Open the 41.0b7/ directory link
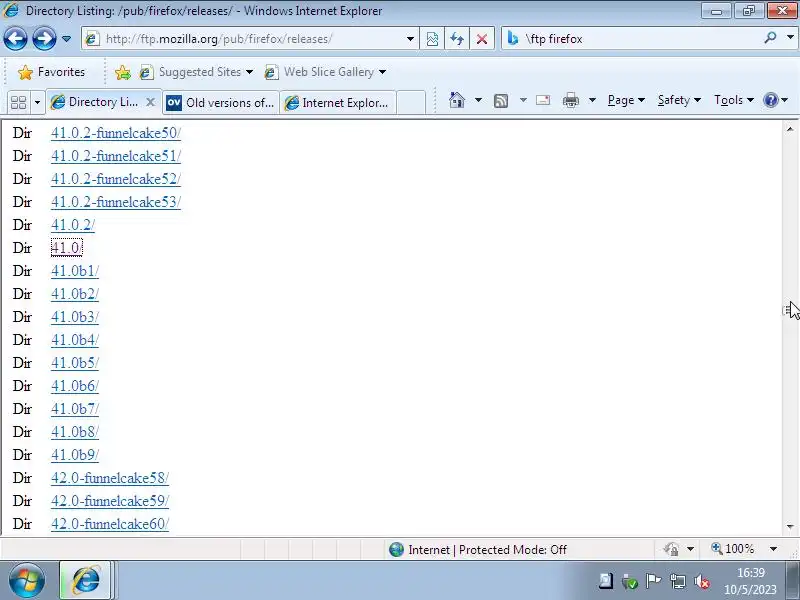 [x=75, y=409]
